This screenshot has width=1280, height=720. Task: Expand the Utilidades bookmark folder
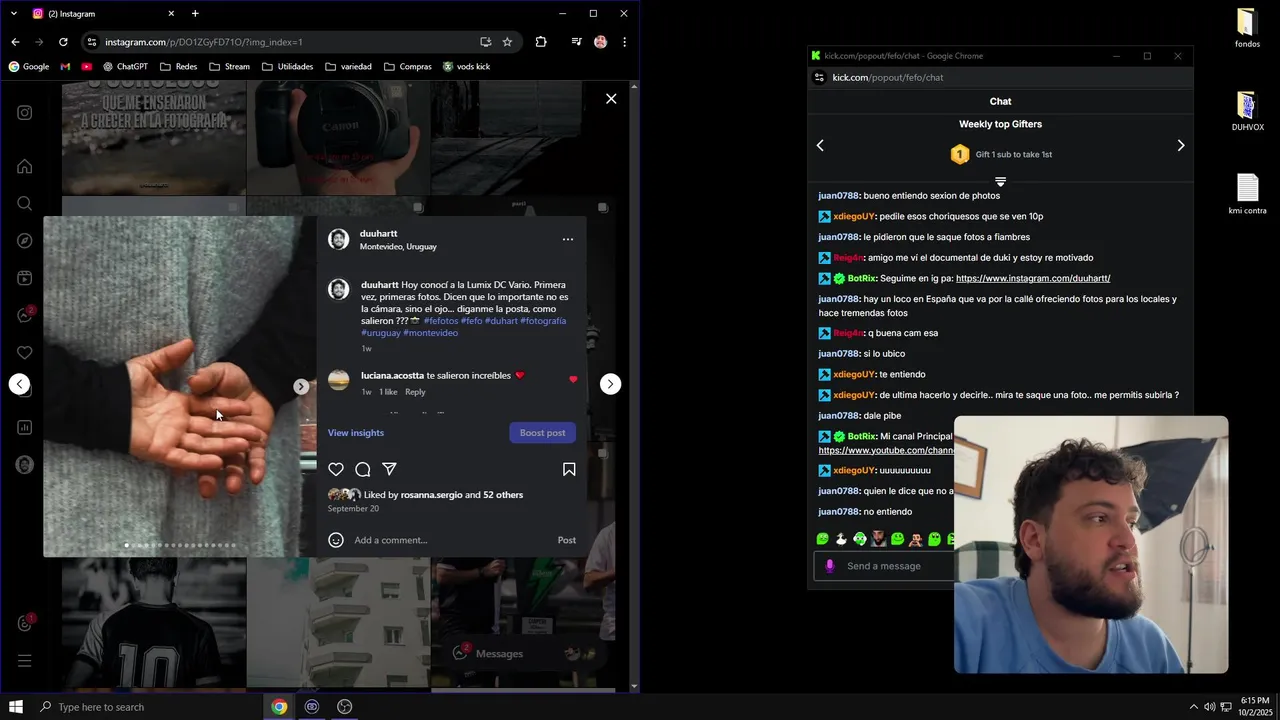[x=287, y=67]
